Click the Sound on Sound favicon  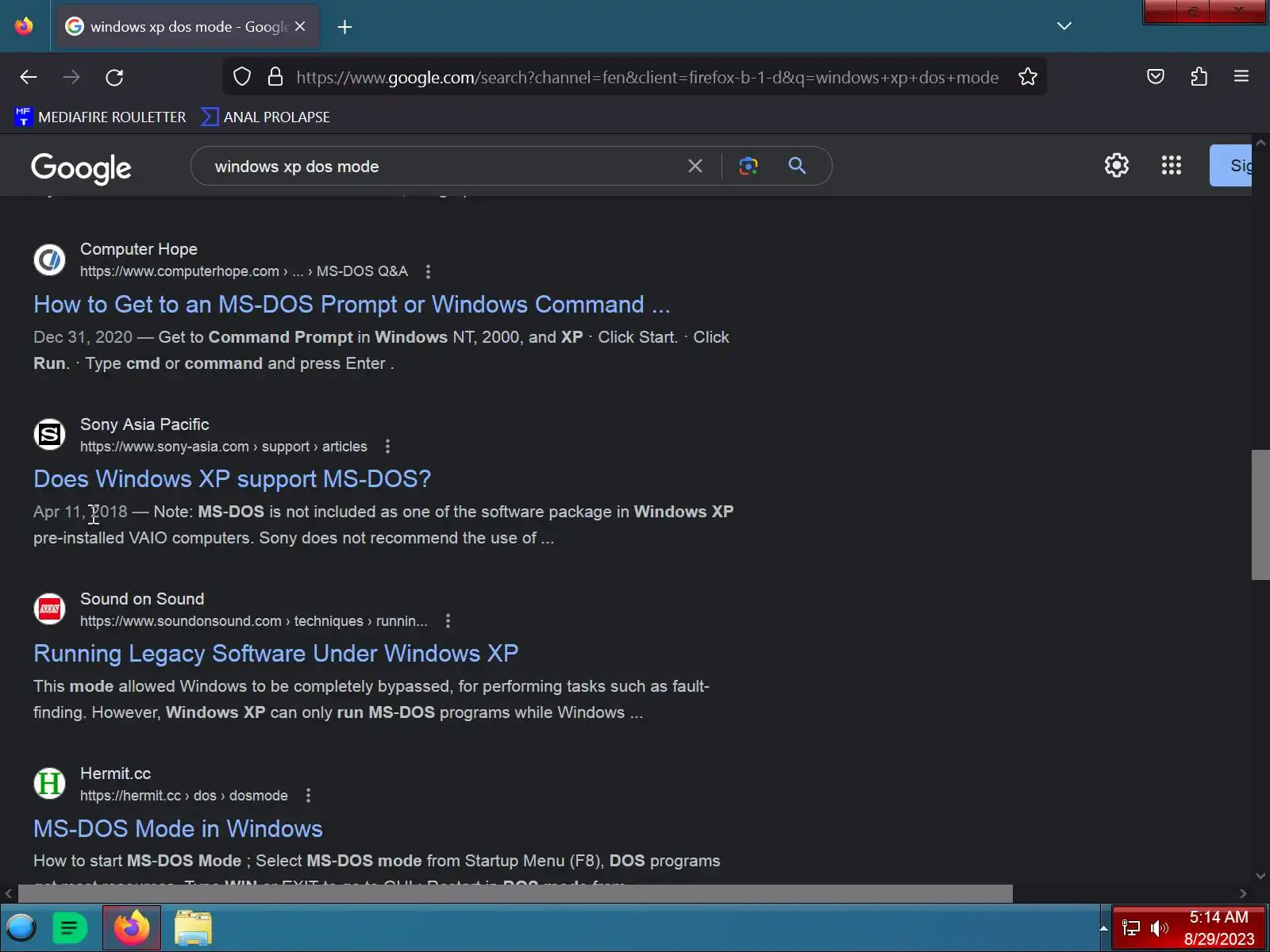pos(49,608)
